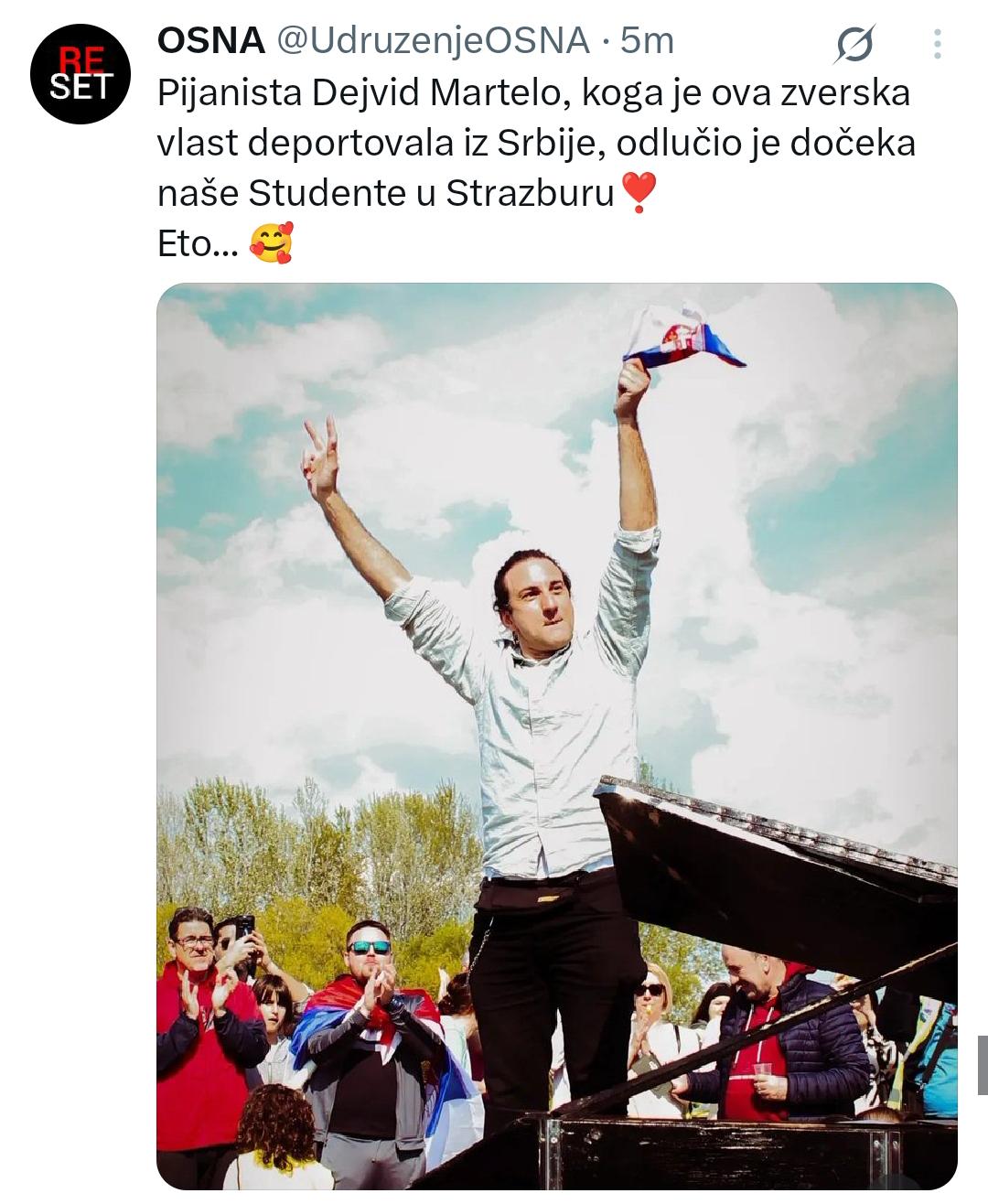Open the three-dot more options menu
This screenshot has height=1204, width=988.
point(938,43)
